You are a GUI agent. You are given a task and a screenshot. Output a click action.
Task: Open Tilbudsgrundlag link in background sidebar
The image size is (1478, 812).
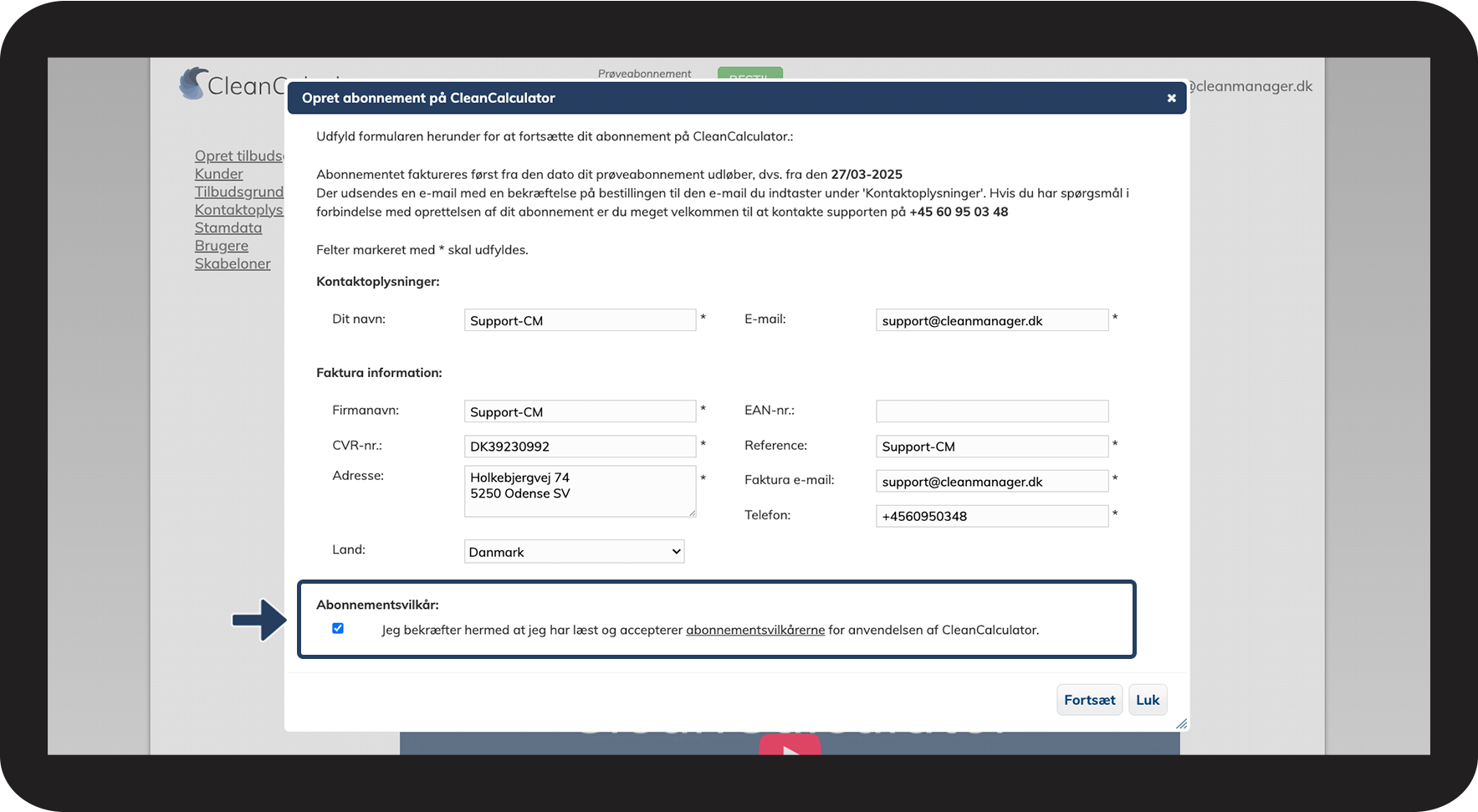click(x=239, y=192)
